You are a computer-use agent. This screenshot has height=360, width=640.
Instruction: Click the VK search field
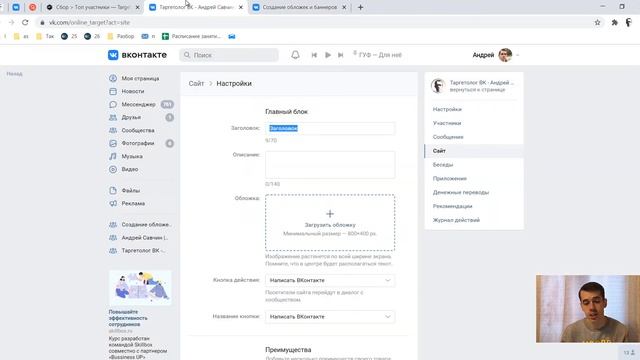(x=229, y=55)
